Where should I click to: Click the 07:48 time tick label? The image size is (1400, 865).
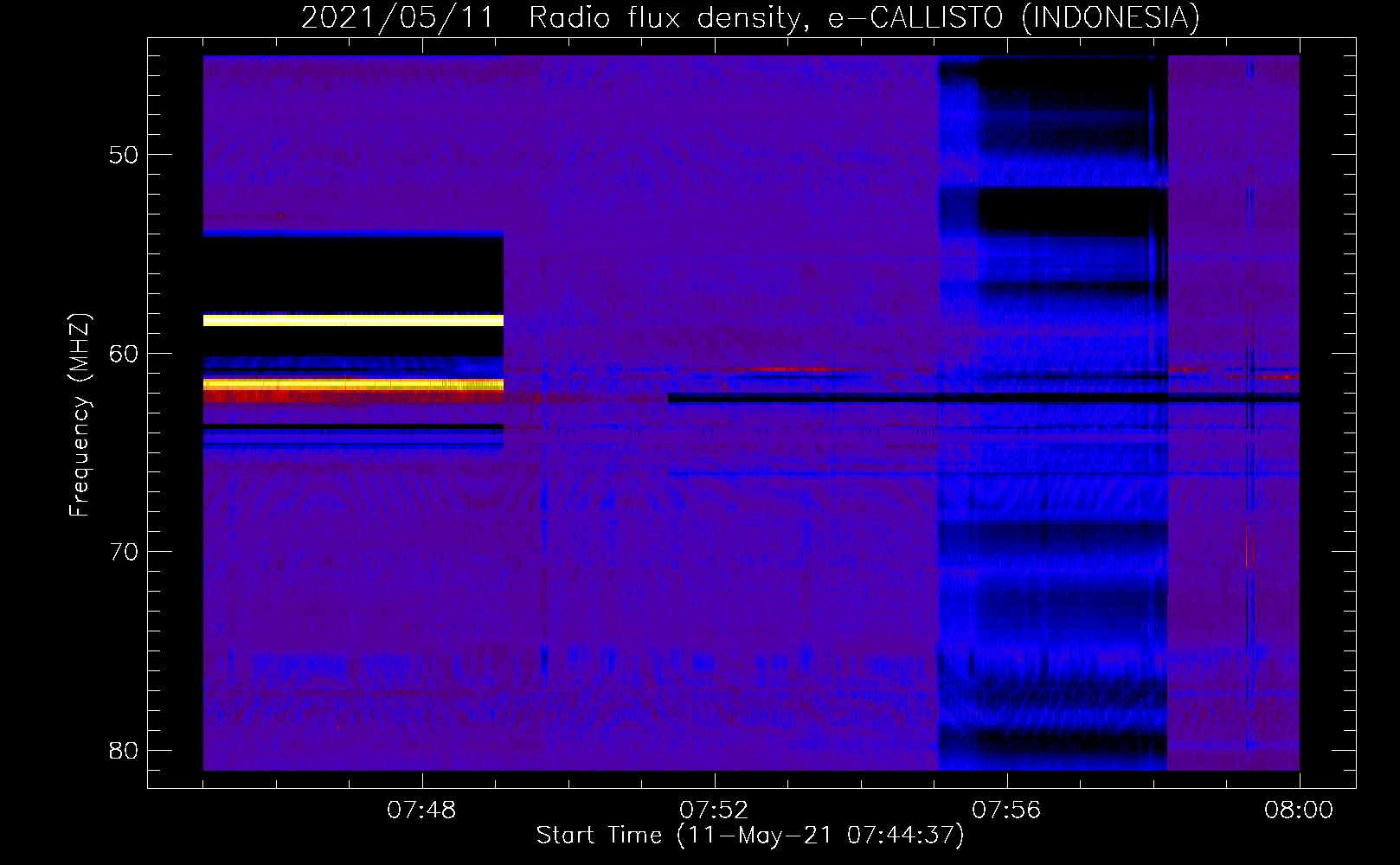[421, 811]
